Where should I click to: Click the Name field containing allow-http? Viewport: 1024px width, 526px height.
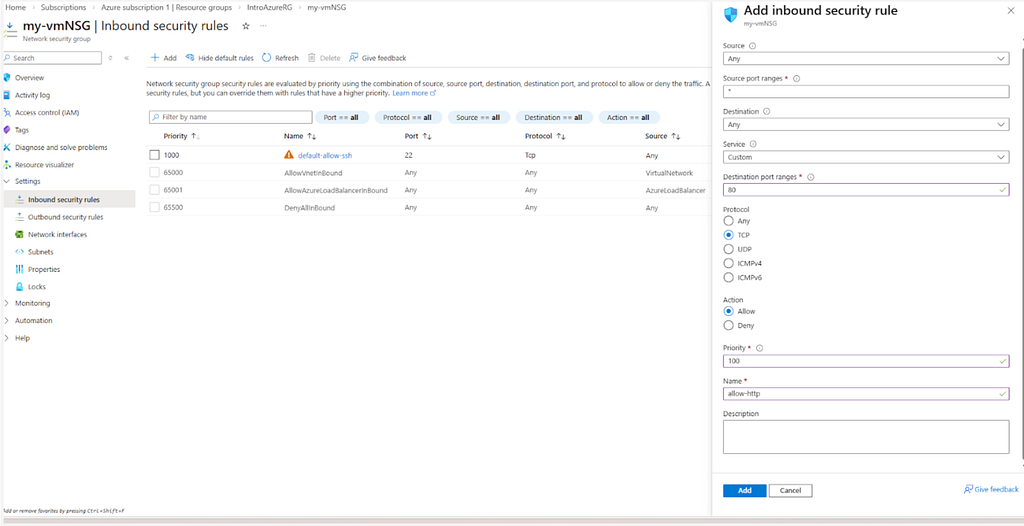pyautogui.click(x=866, y=394)
